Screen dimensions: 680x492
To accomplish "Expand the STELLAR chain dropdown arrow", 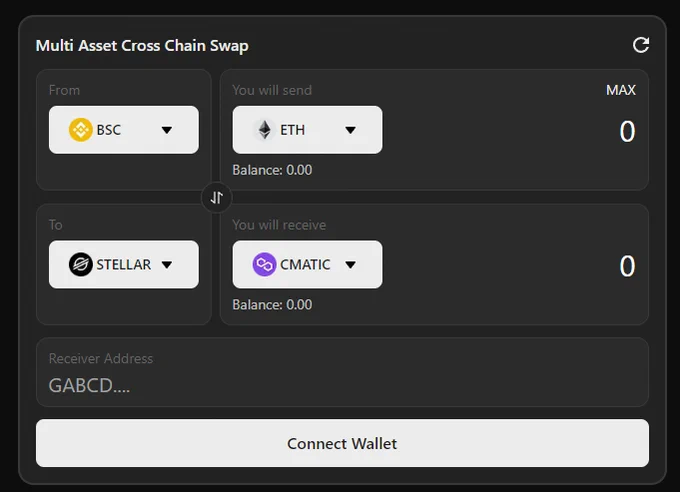I will coord(167,264).
